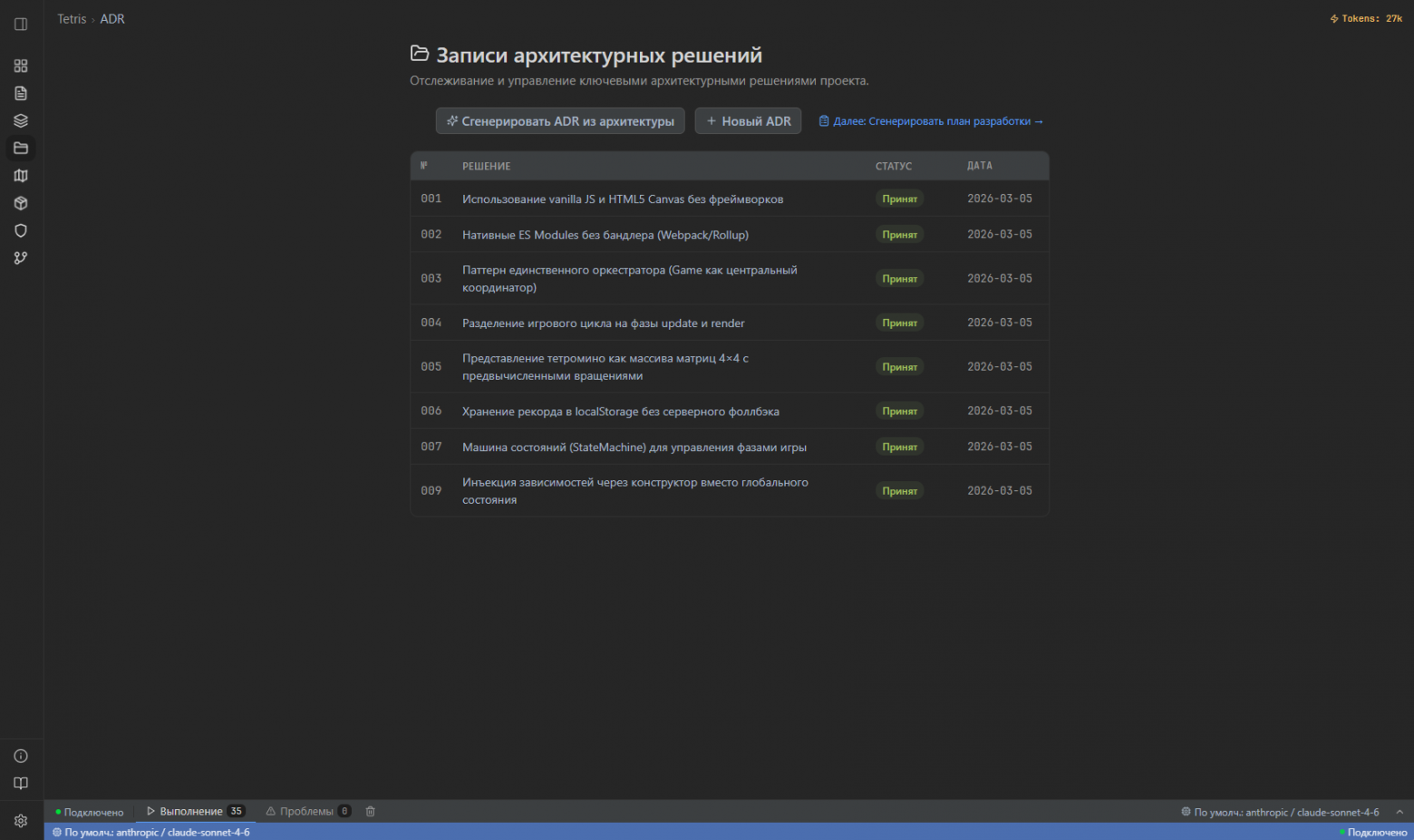The height and width of the screenshot is (840, 1414).
Task: Follow the Далее: Сгенерировать план разработки link
Action: tap(932, 121)
